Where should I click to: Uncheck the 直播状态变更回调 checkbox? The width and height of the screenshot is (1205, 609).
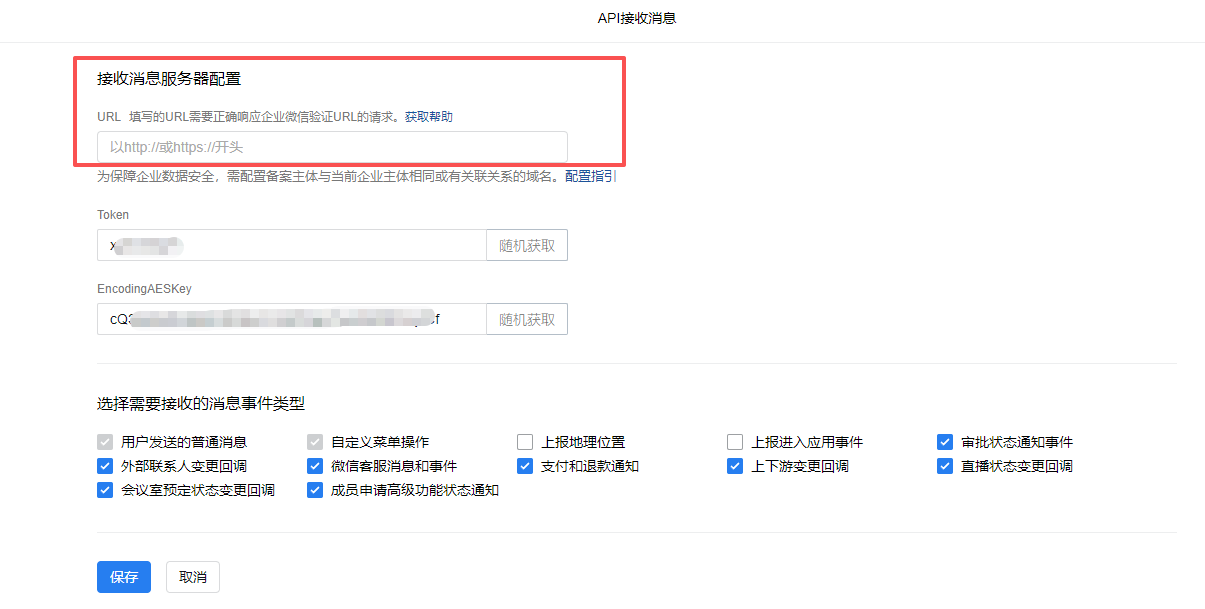(x=945, y=466)
